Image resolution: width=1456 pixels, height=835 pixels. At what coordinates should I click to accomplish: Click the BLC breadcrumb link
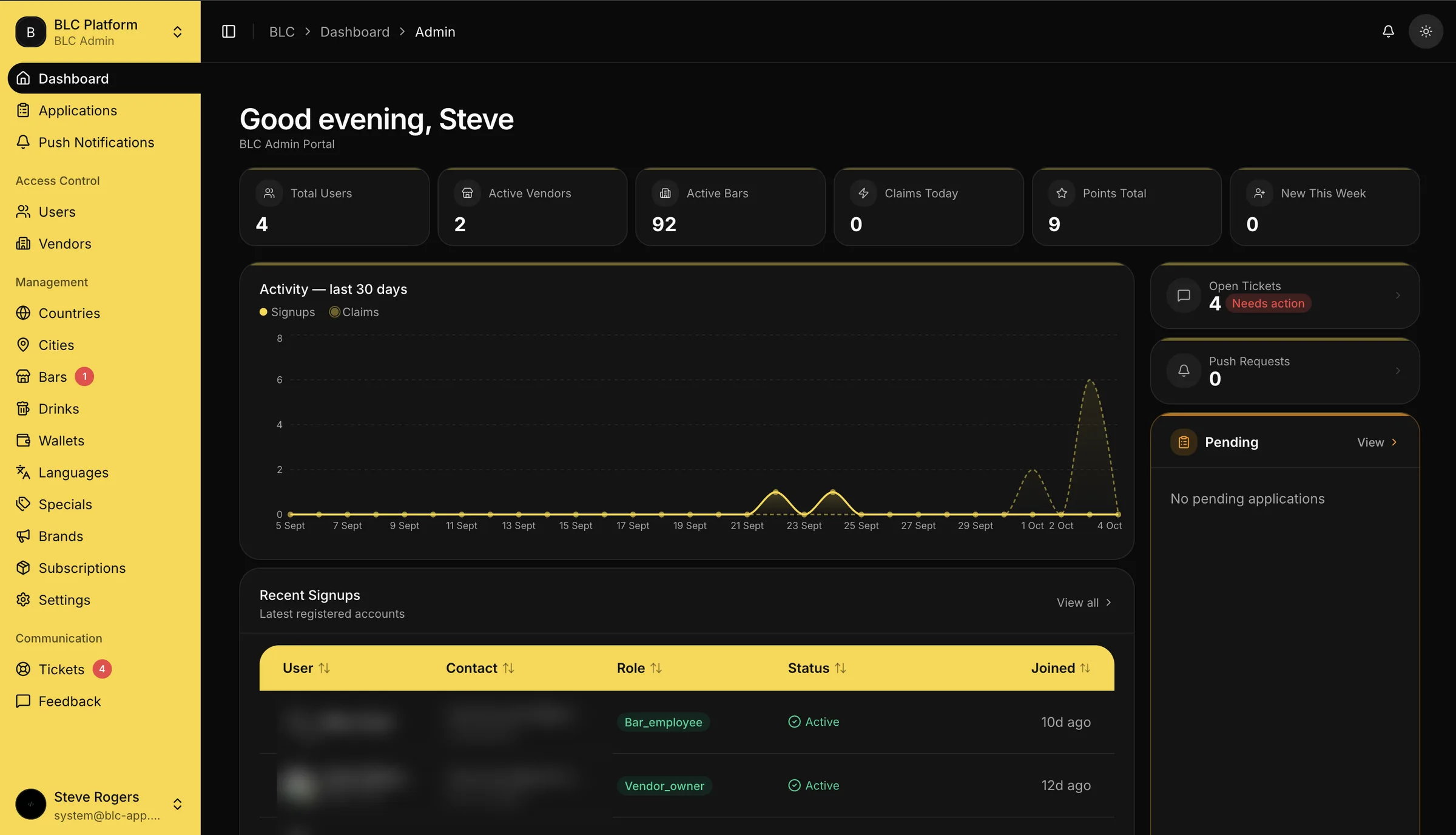coord(281,32)
